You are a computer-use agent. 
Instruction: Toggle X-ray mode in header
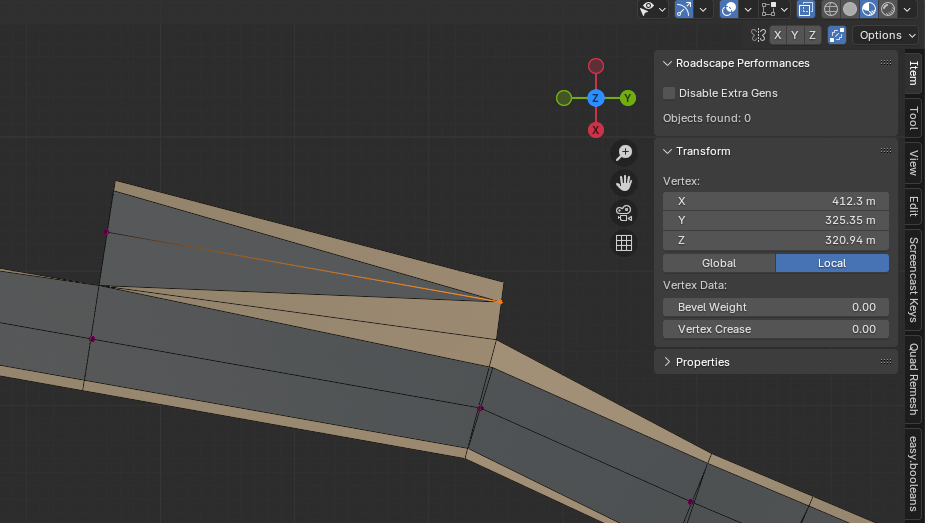point(806,9)
